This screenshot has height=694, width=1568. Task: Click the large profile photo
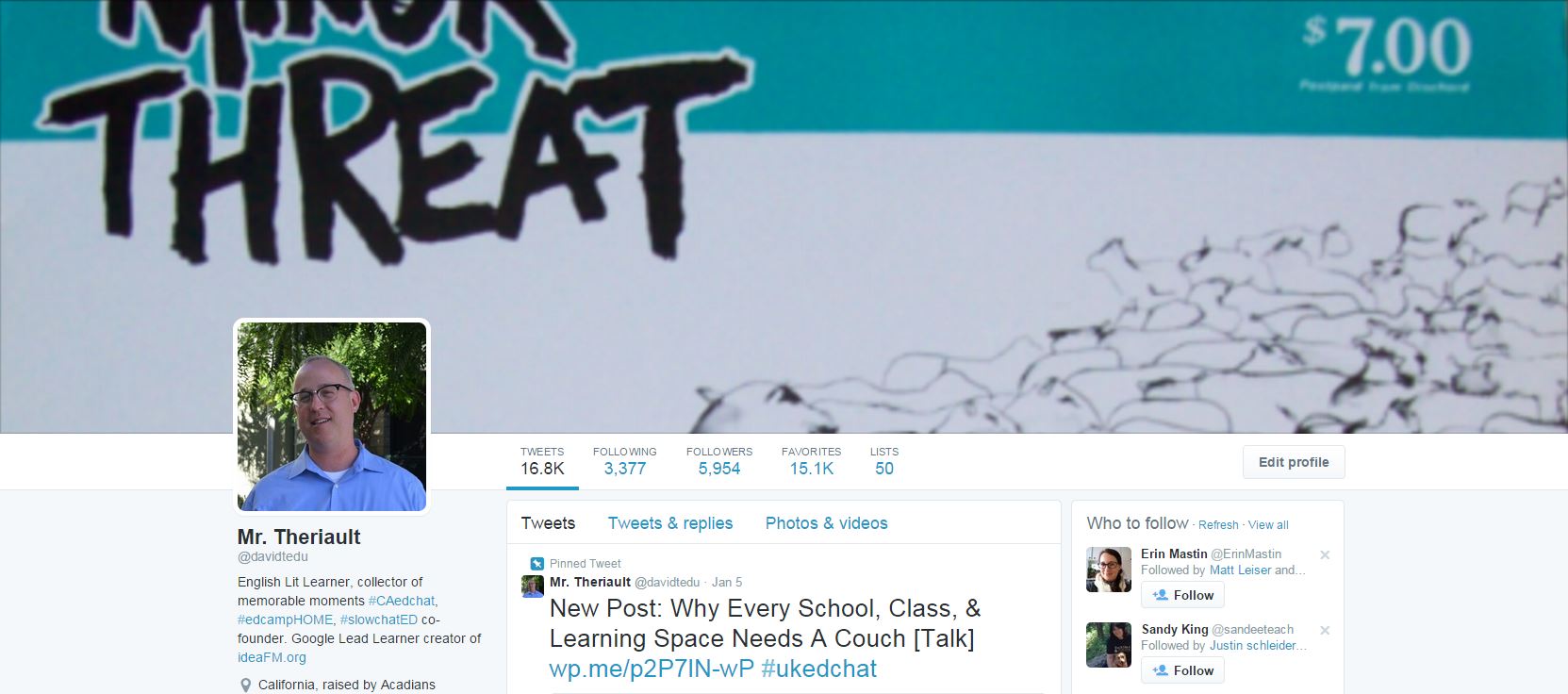[x=332, y=417]
